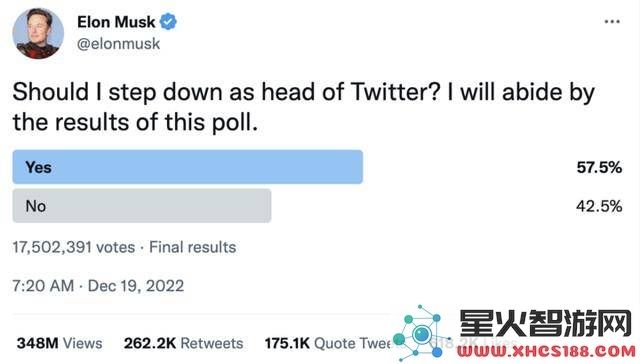Open the 175.1K Quote Tweets list
The height and width of the screenshot is (364, 640).
click(328, 343)
